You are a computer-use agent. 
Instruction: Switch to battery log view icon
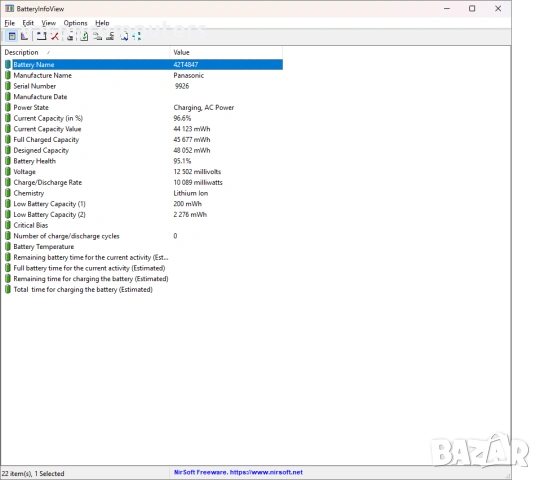24,36
